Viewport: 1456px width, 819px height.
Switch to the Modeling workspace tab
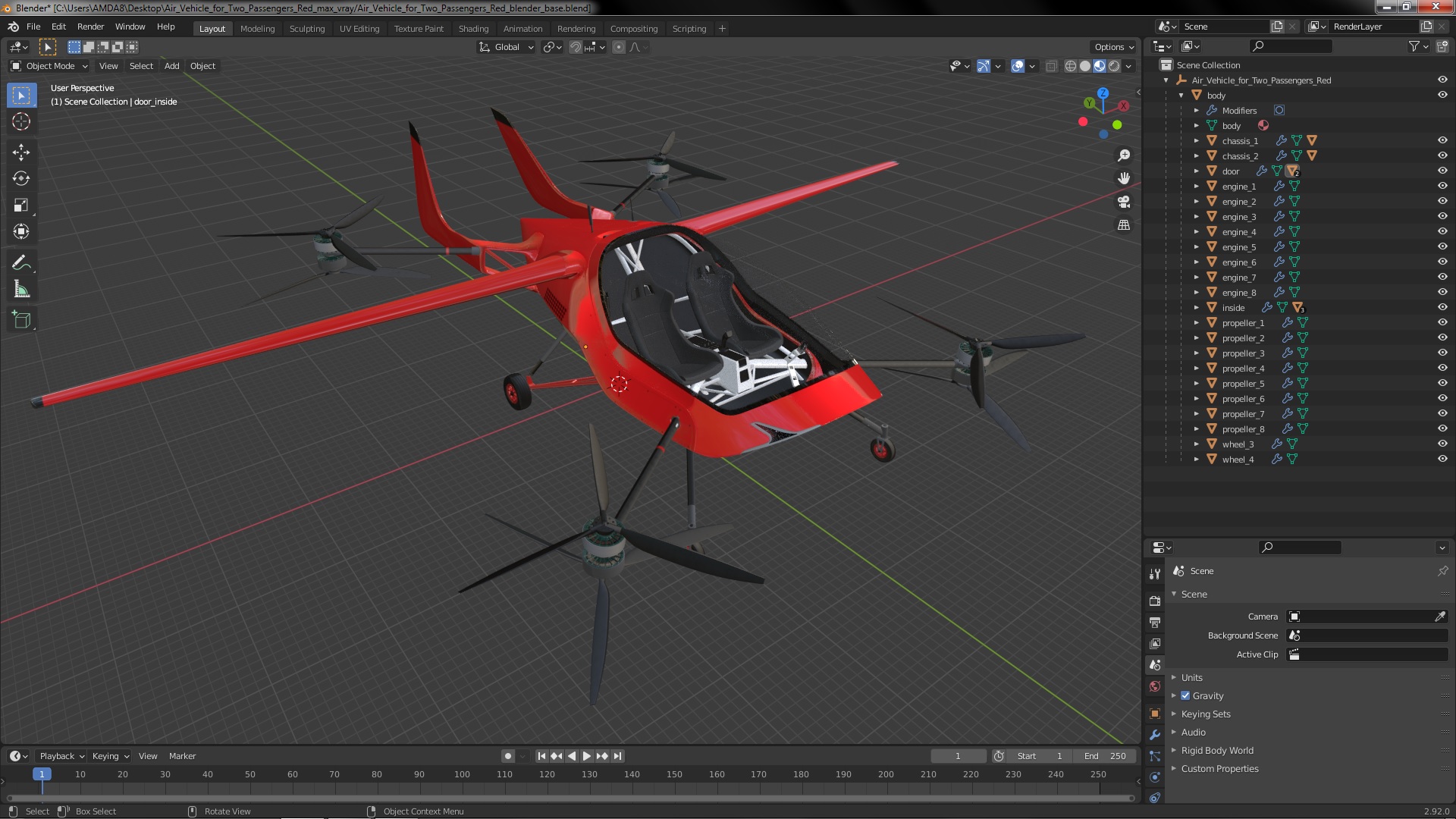[x=257, y=29]
